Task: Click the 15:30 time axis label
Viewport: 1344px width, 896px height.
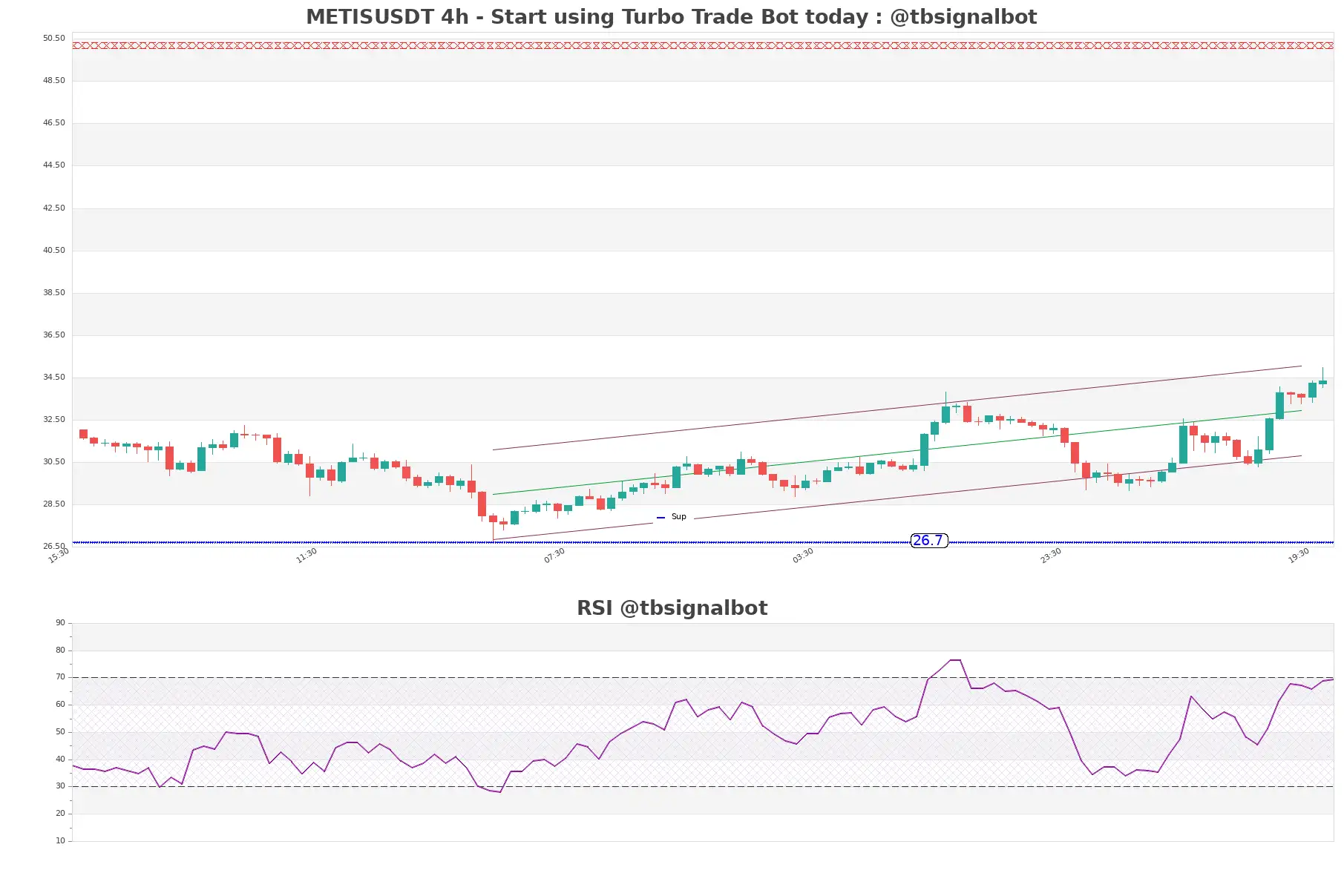Action: click(59, 556)
